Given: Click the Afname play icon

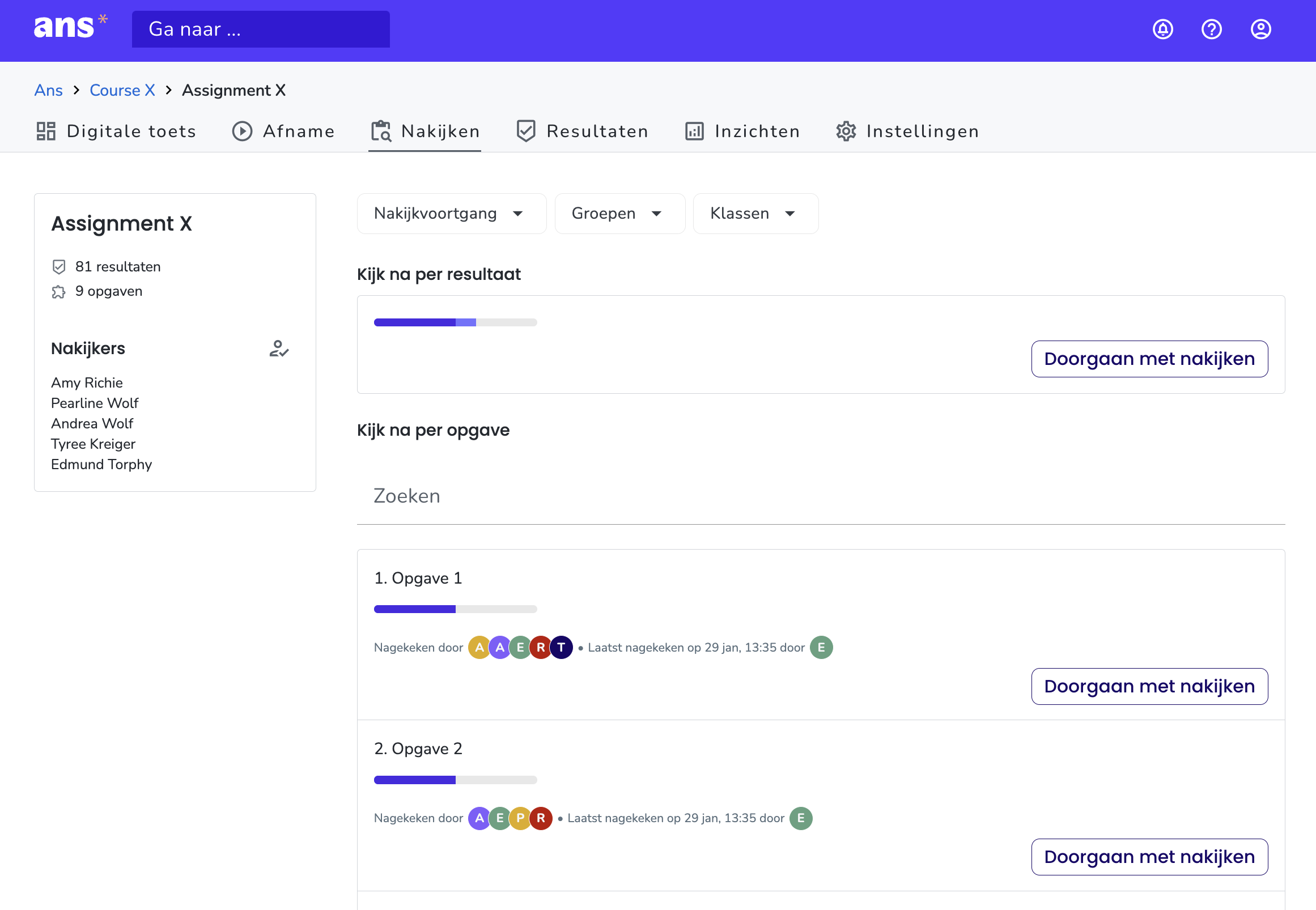Looking at the screenshot, I should [243, 131].
